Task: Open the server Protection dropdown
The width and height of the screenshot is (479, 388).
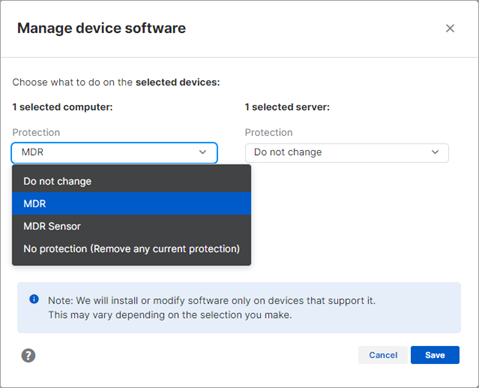Action: point(347,153)
